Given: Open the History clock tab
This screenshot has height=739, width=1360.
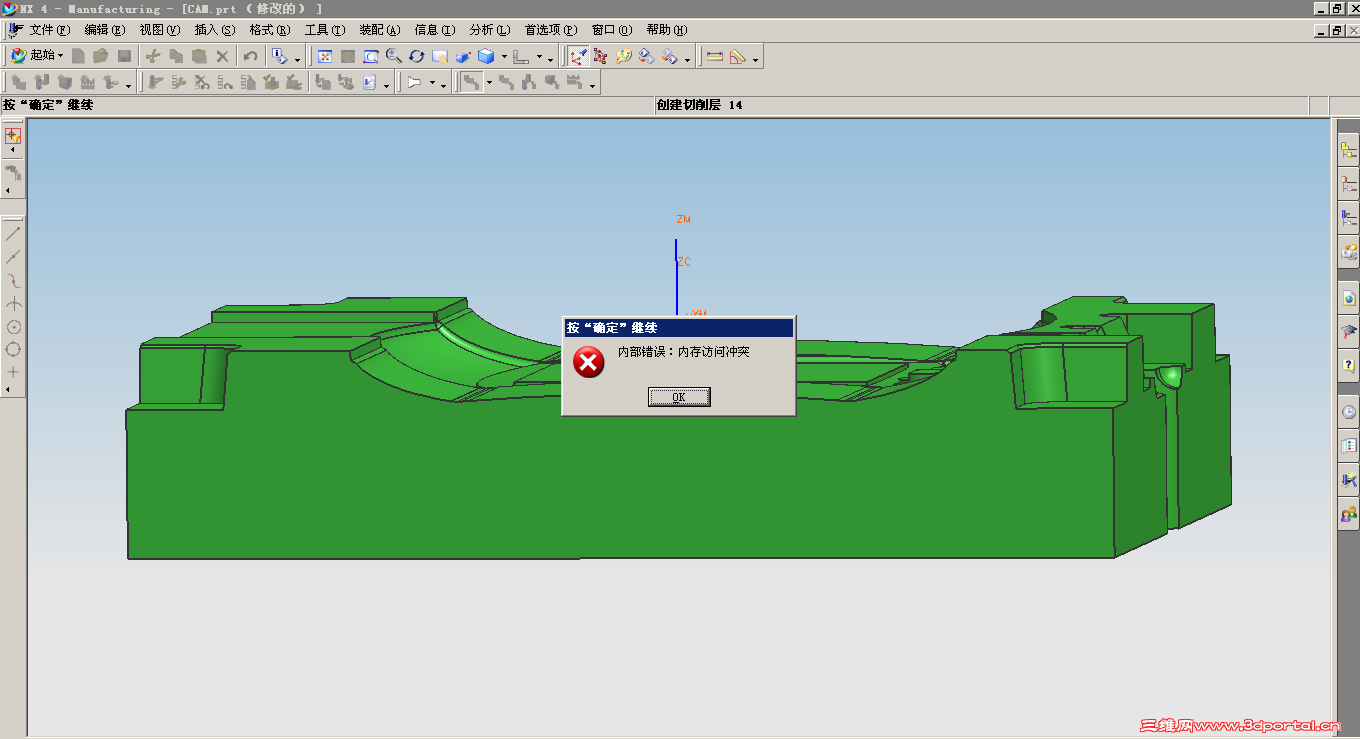Looking at the screenshot, I should tap(1349, 412).
